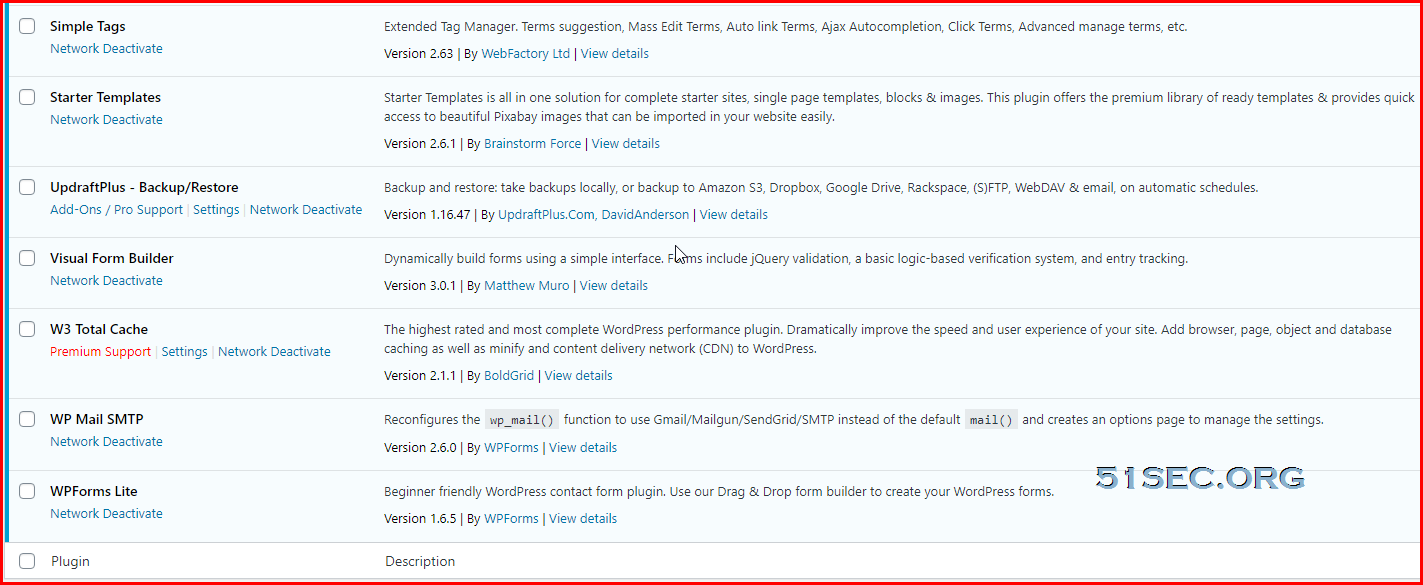Tick the W3 Total Cache checkbox
This screenshot has height=585, width=1423.
(27, 329)
